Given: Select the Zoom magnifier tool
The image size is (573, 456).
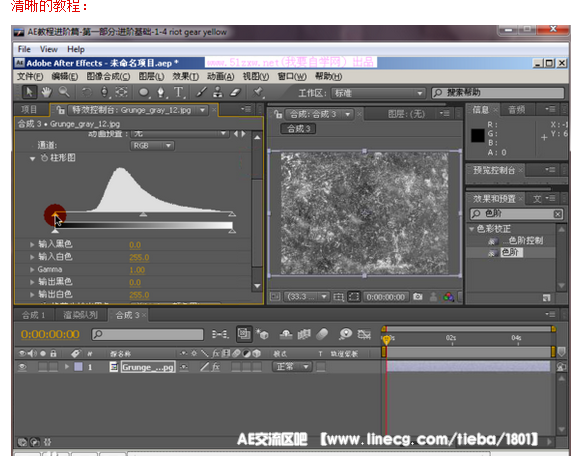Looking at the screenshot, I should 64,92.
